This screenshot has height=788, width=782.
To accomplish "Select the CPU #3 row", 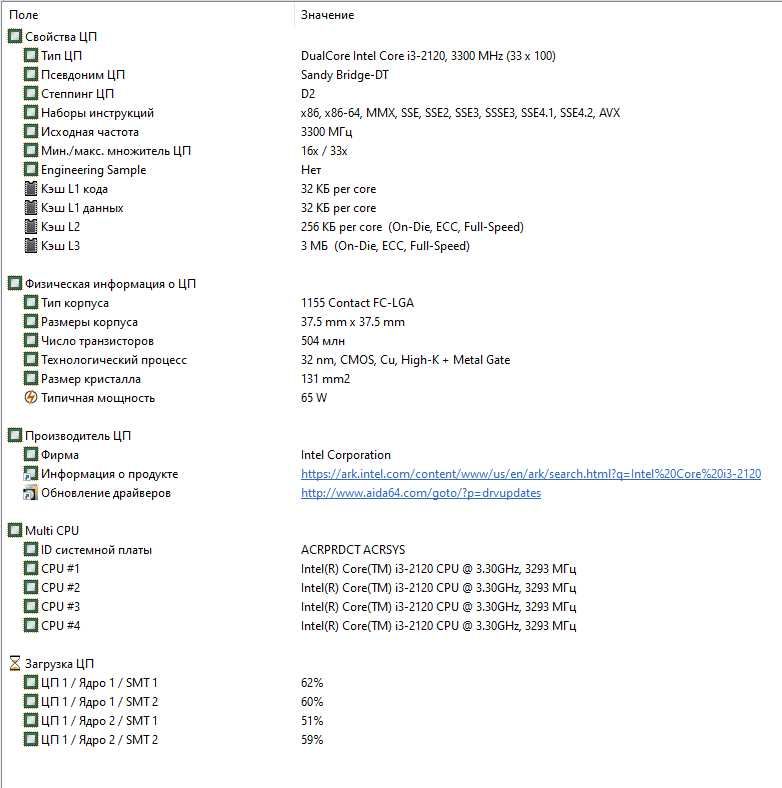I will pyautogui.click(x=391, y=607).
